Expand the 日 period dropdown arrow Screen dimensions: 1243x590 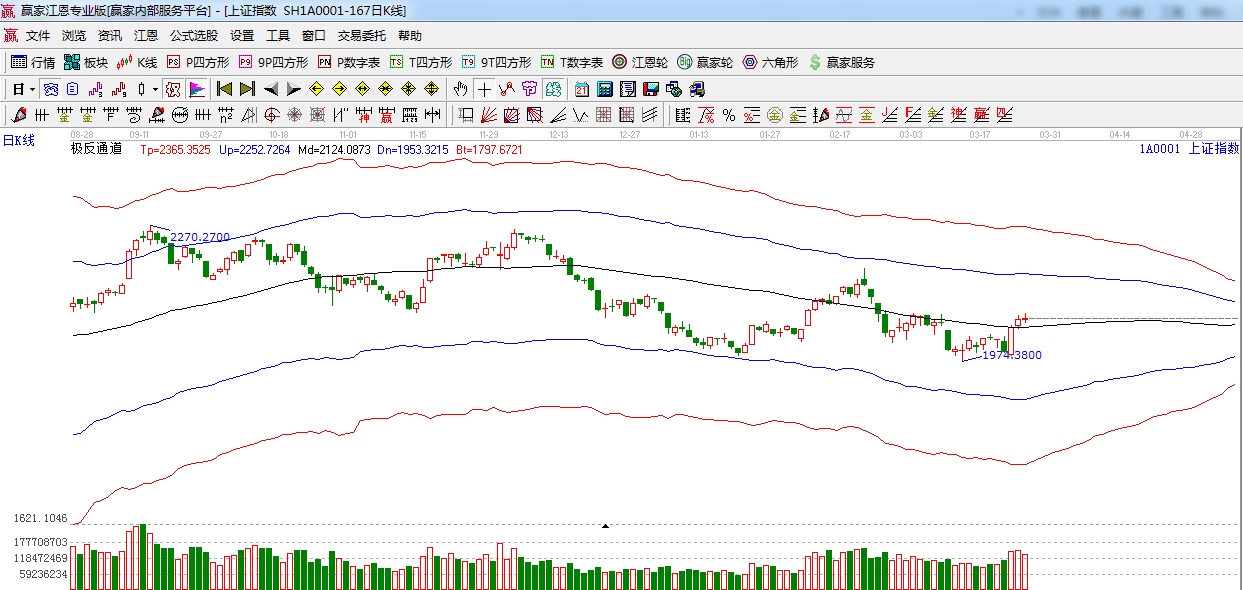coord(32,89)
